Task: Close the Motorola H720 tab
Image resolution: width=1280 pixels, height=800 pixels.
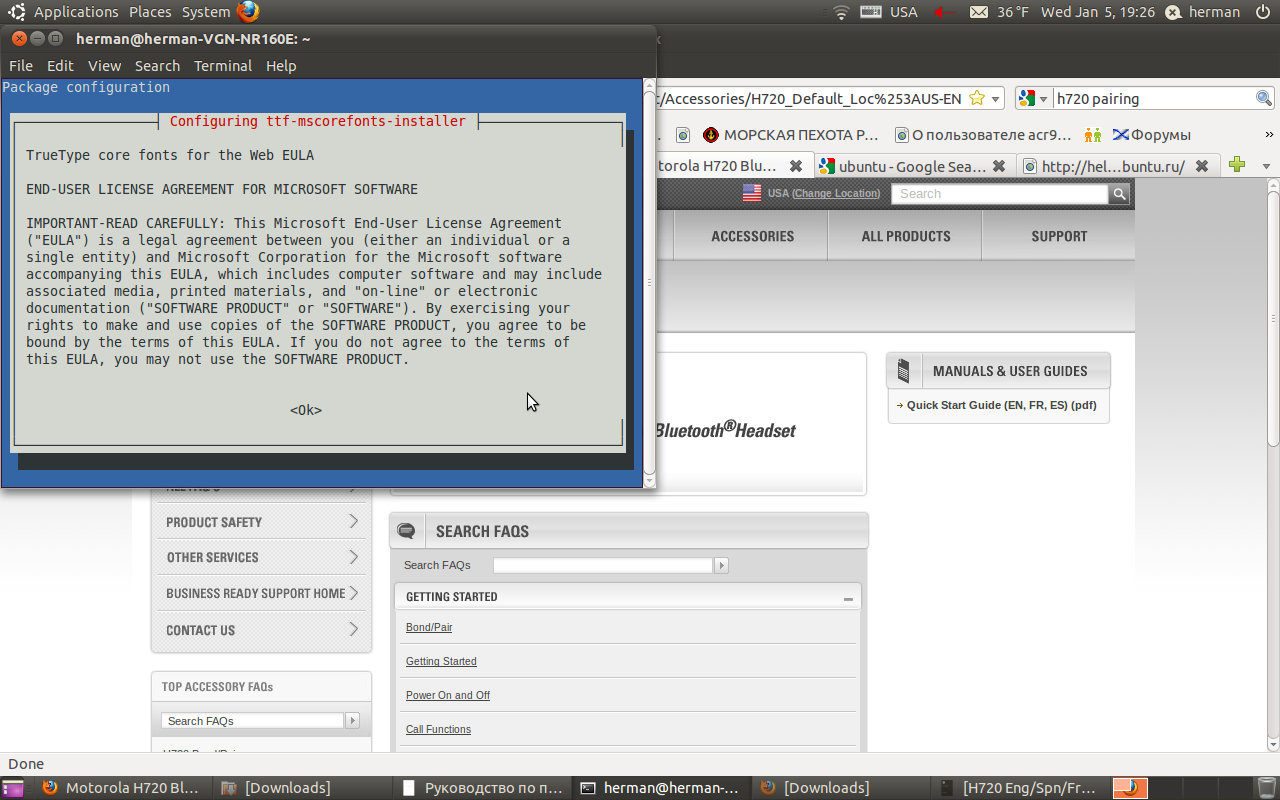Action: (796, 166)
